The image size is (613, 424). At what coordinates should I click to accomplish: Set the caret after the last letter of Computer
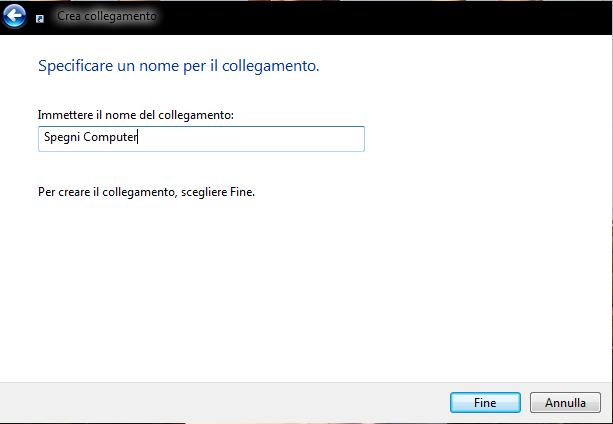click(138, 138)
